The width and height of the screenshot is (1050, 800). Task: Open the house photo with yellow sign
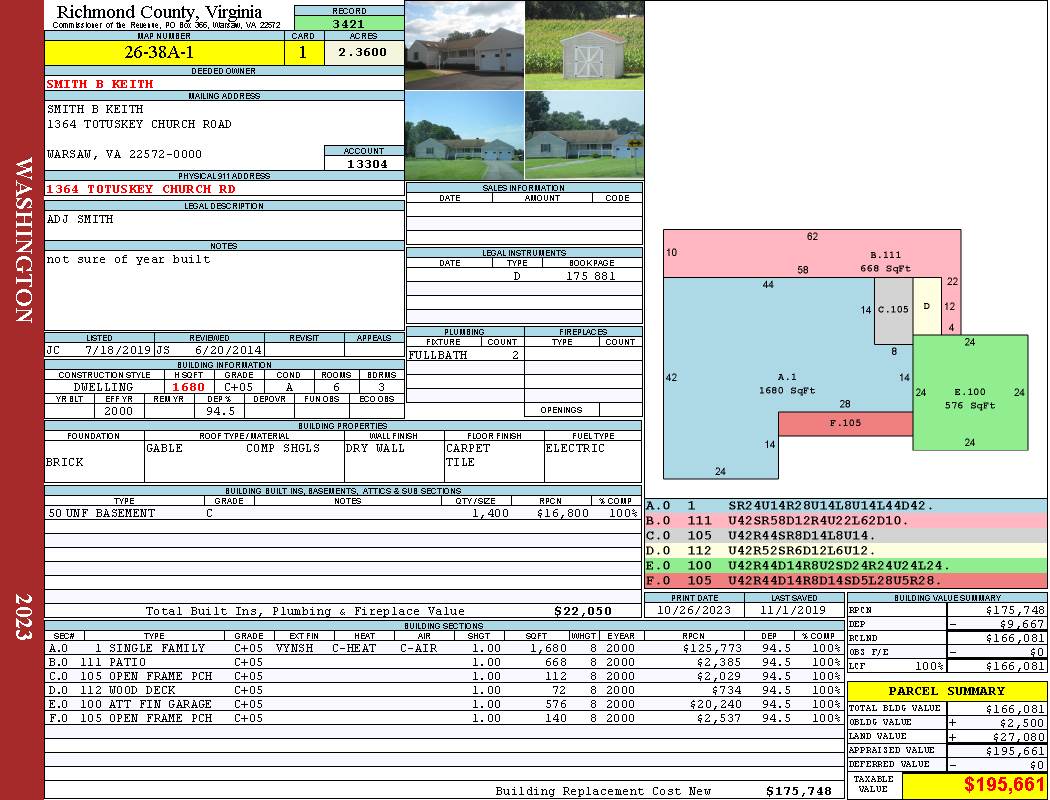pos(585,135)
